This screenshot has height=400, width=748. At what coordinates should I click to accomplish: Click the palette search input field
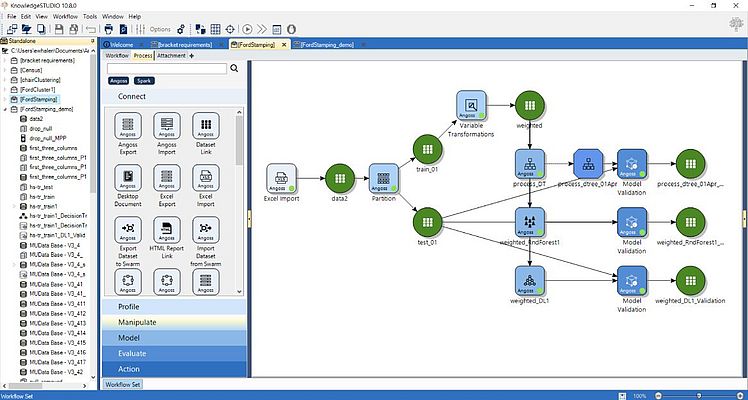166,69
